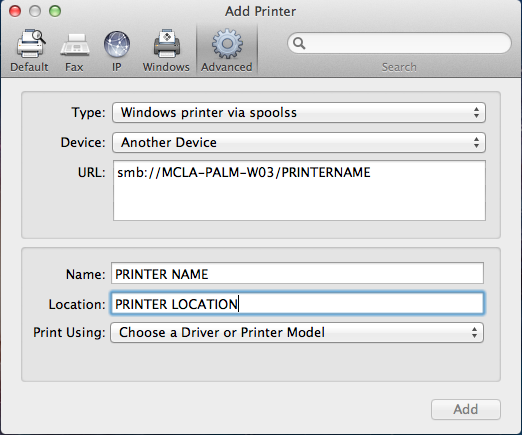Click the Add button
Viewport: 522px width, 435px height.
point(466,409)
